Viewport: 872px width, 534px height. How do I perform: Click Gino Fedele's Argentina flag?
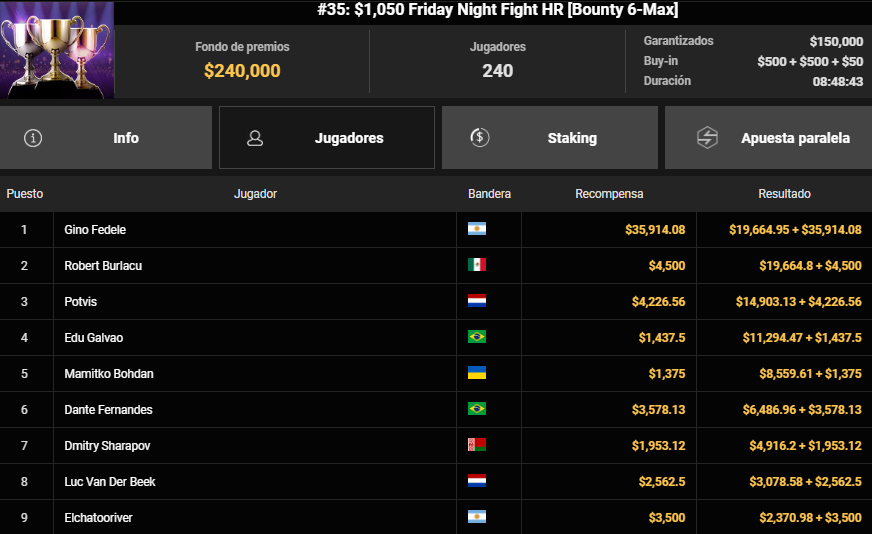coord(477,229)
